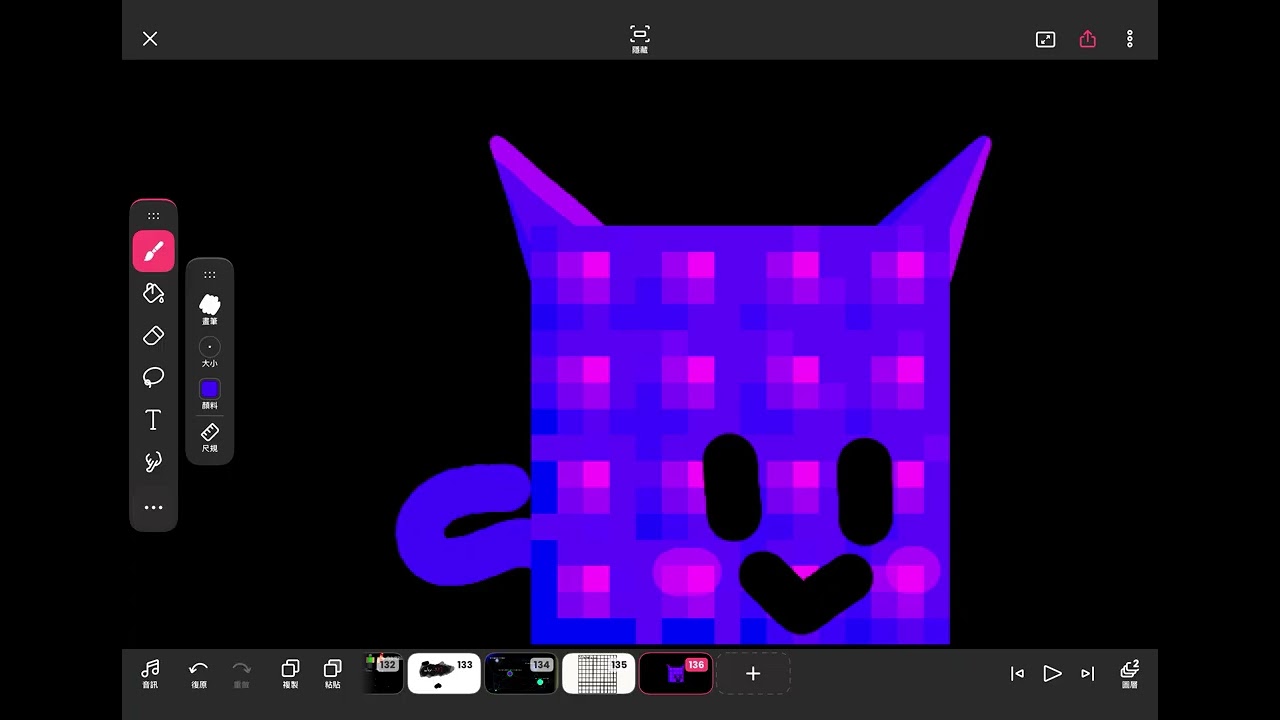Select the Paint bucket fill tool
1280x720 pixels.
[153, 294]
